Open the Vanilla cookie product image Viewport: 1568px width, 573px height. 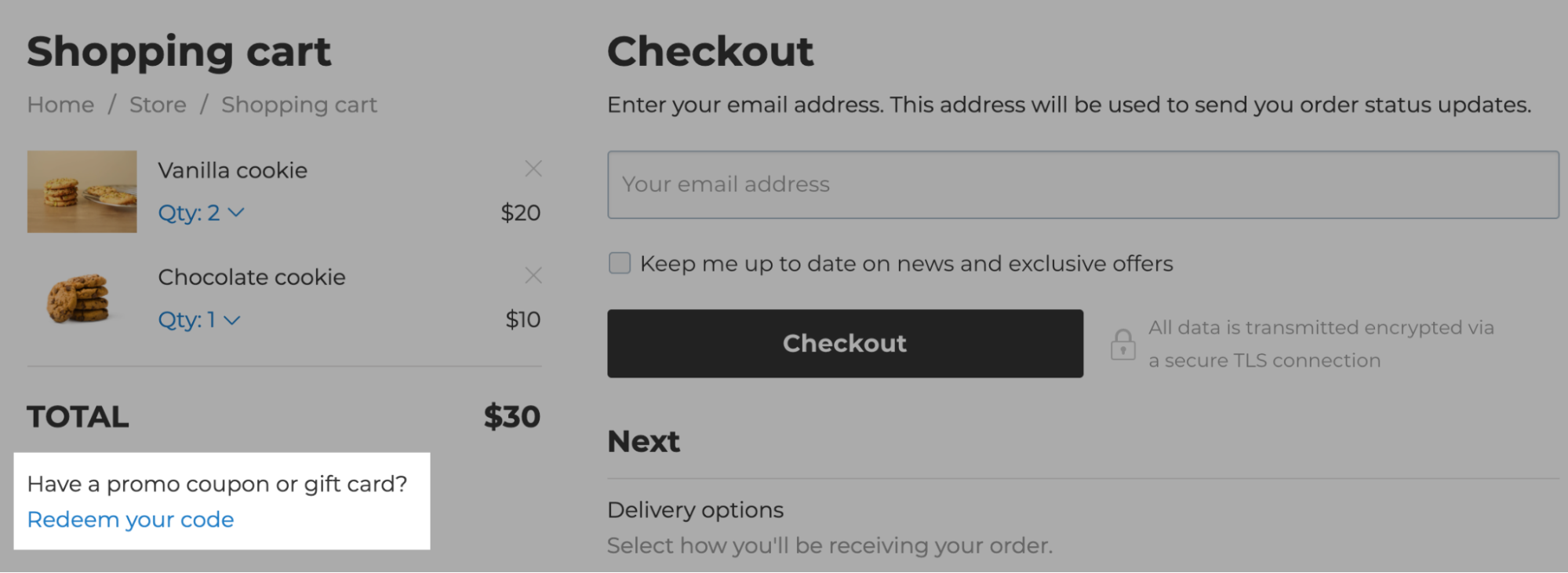tap(81, 191)
